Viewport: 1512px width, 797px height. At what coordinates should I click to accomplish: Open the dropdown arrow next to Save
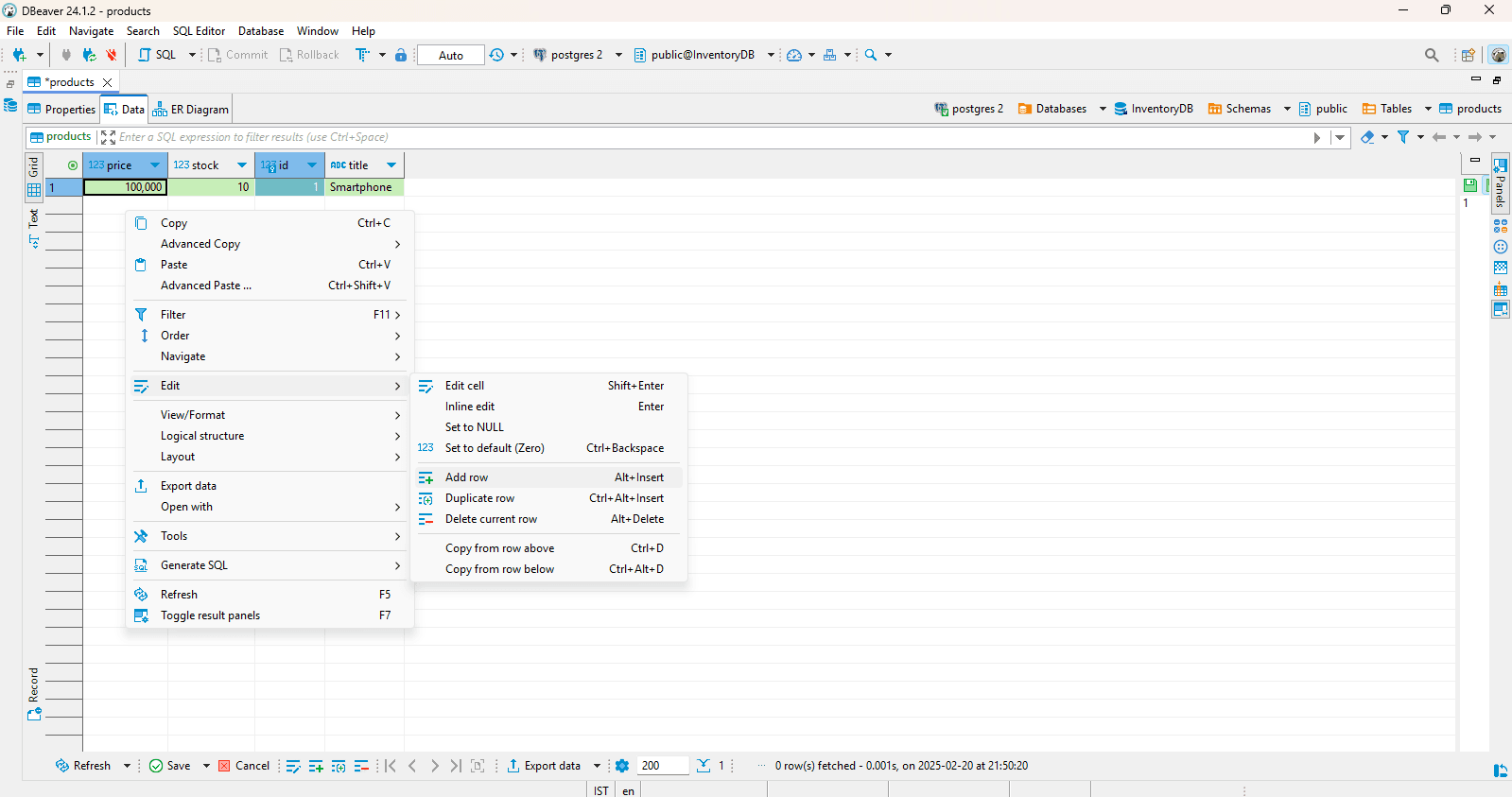point(206,766)
